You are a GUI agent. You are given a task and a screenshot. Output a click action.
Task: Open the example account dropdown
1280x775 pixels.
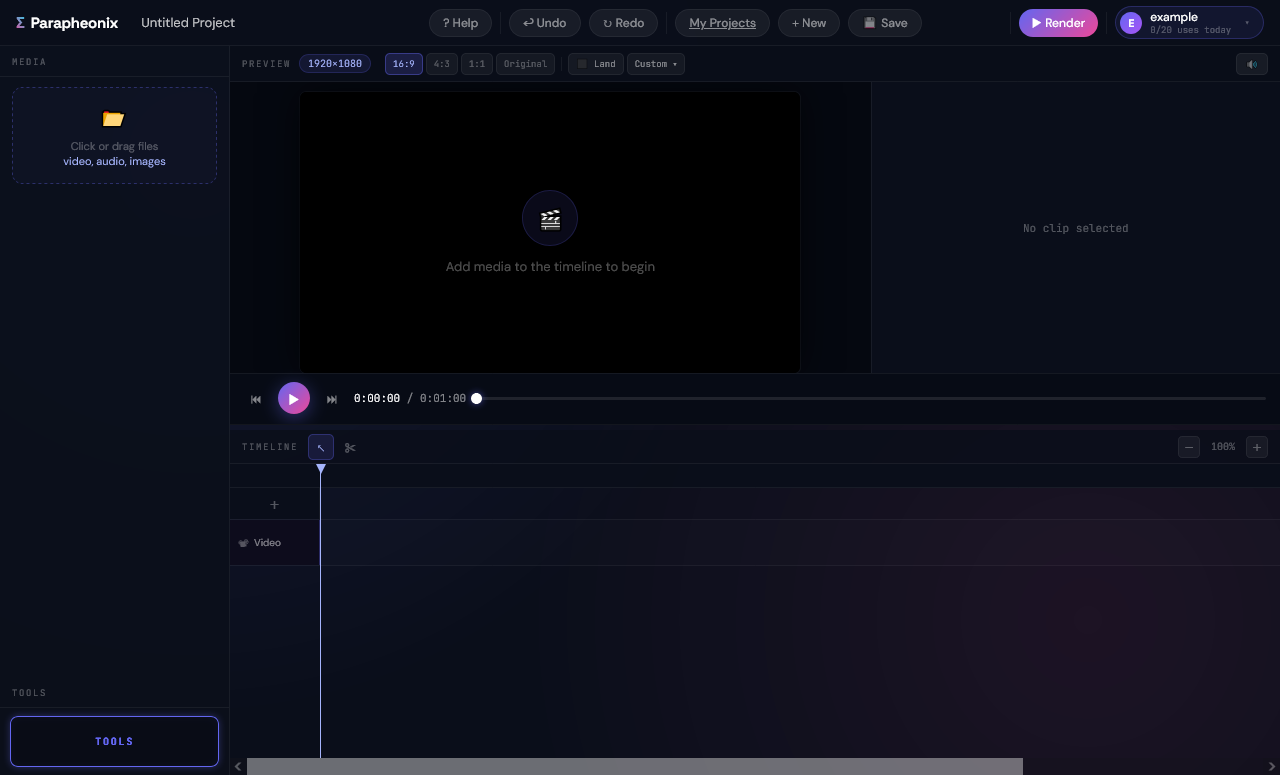1189,23
